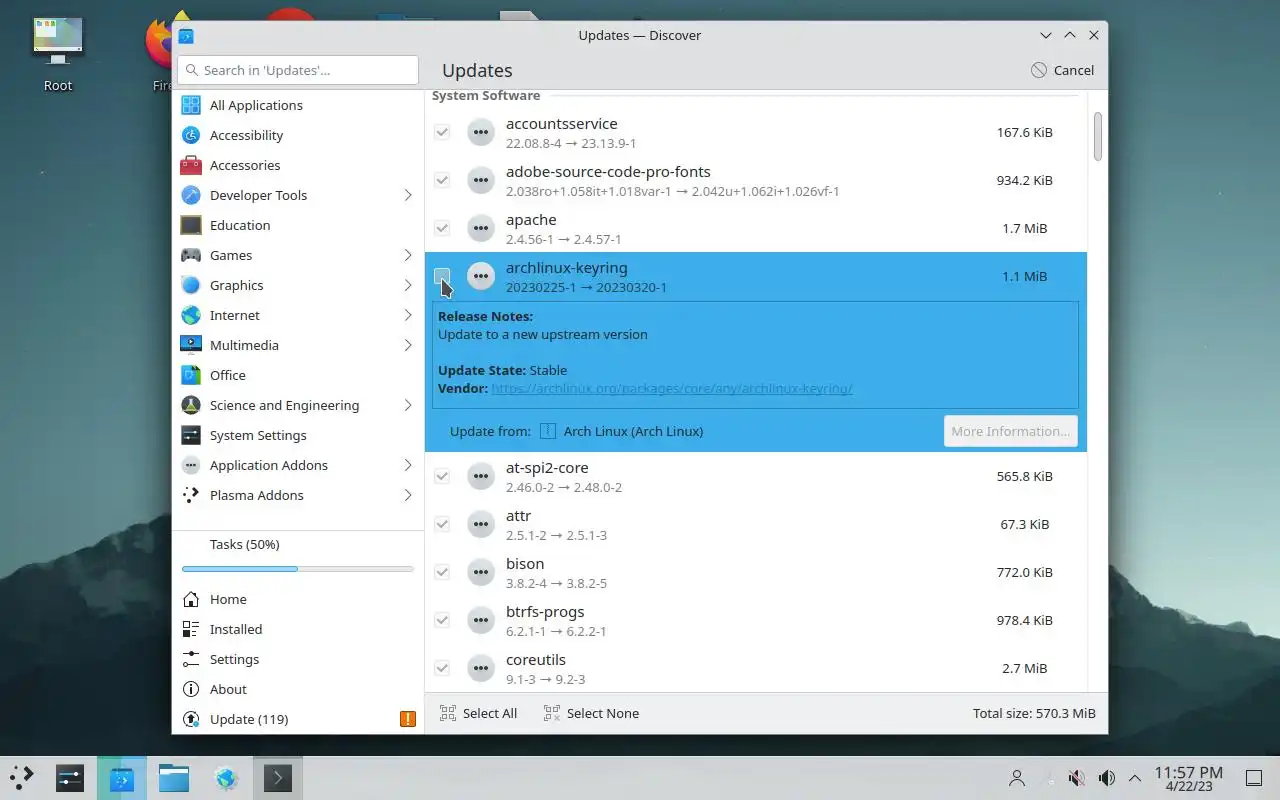Open the file manager in taskbar
The image size is (1280, 800).
[x=174, y=778]
